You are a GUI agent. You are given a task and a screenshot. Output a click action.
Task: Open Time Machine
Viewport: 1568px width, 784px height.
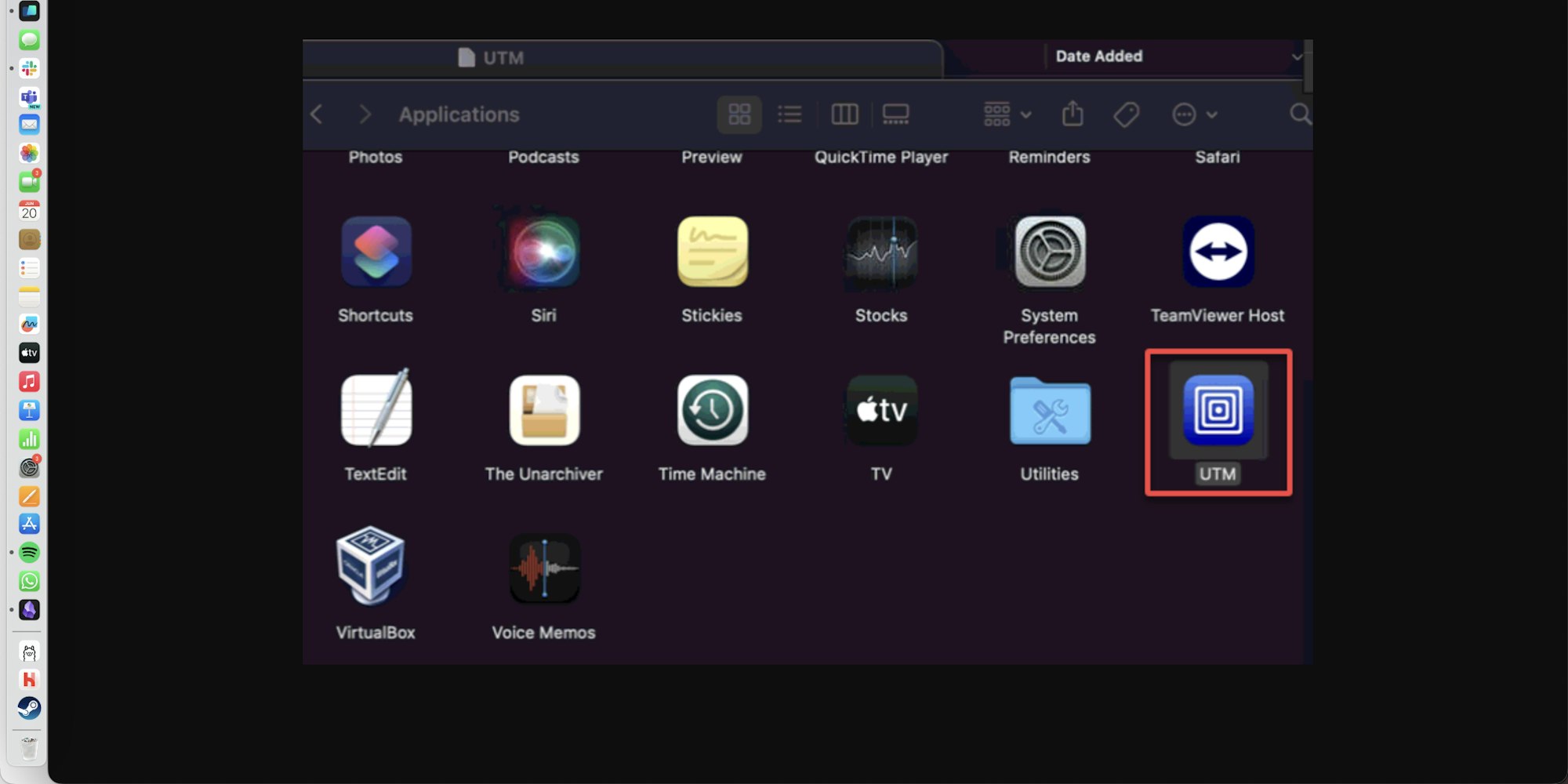(x=711, y=410)
